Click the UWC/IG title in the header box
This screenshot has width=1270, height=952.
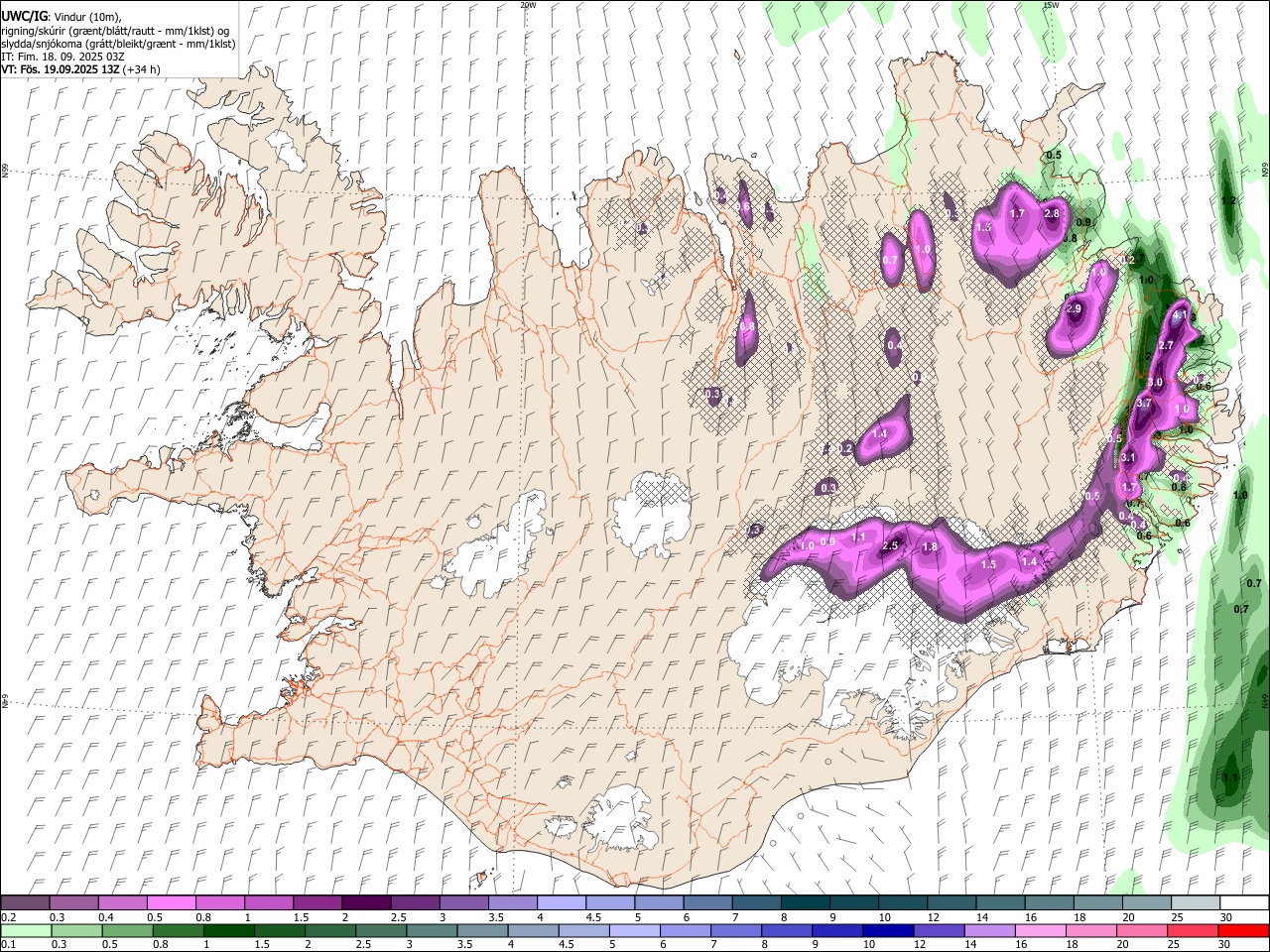point(23,17)
